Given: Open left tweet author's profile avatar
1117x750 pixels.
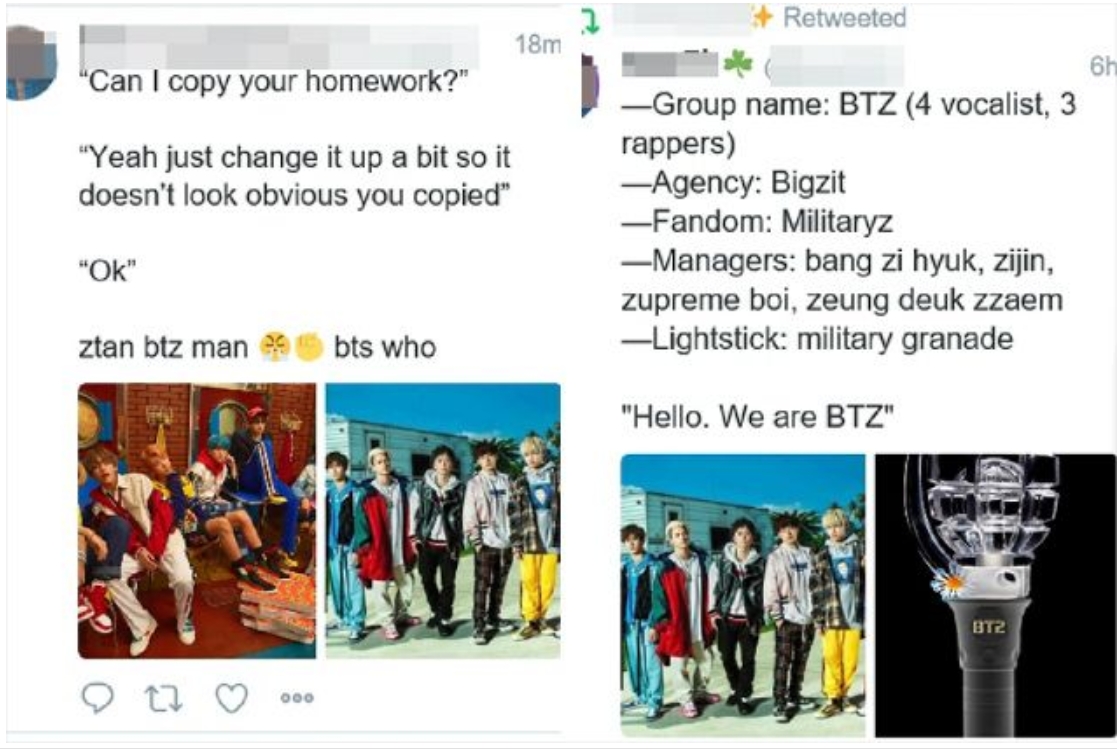Looking at the screenshot, I should (x=30, y=63).
